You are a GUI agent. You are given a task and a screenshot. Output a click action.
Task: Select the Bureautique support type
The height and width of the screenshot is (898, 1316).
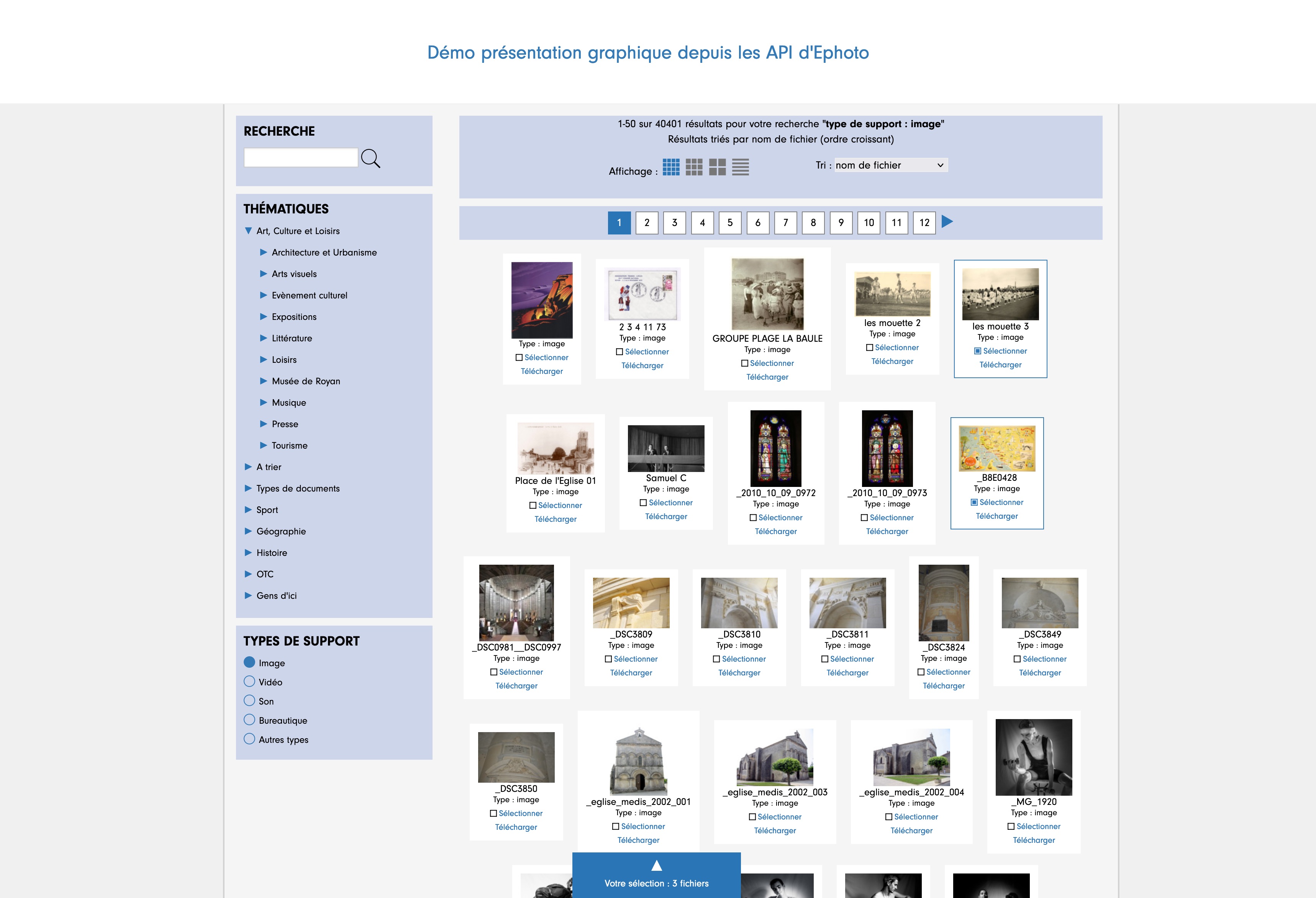(x=249, y=719)
